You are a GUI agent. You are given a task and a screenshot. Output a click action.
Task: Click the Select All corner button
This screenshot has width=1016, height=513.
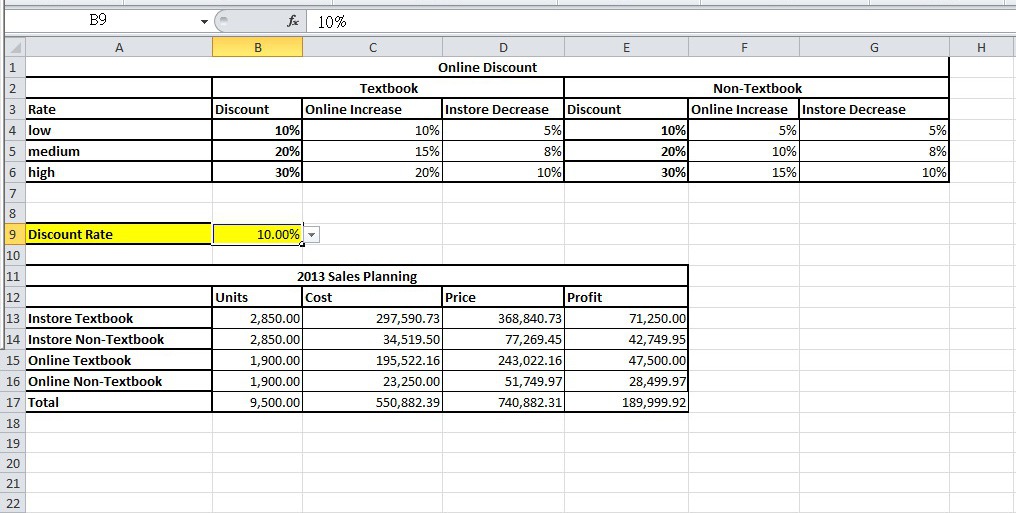tap(12, 46)
